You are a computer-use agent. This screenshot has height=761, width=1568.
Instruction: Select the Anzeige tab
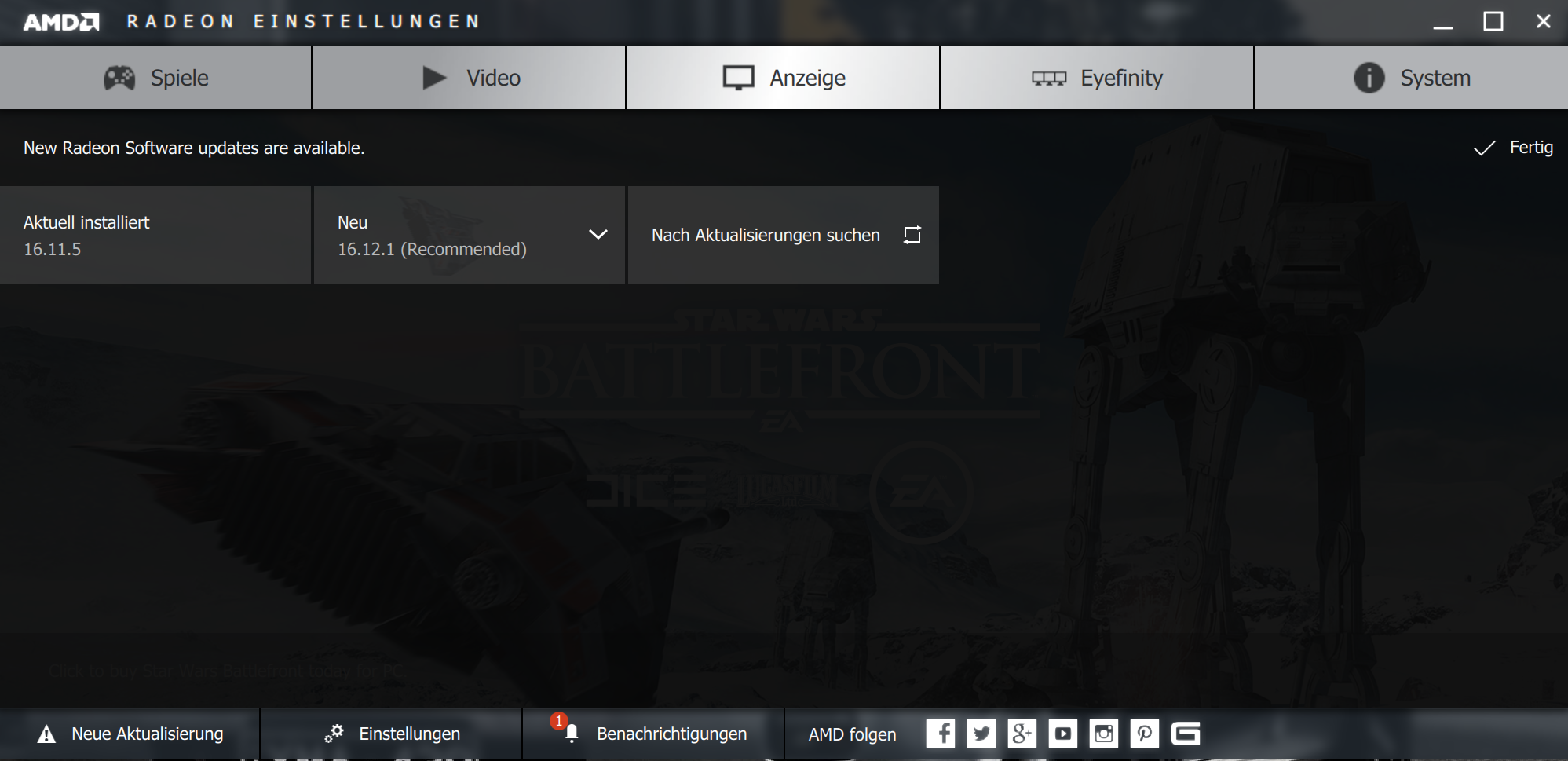coord(783,78)
